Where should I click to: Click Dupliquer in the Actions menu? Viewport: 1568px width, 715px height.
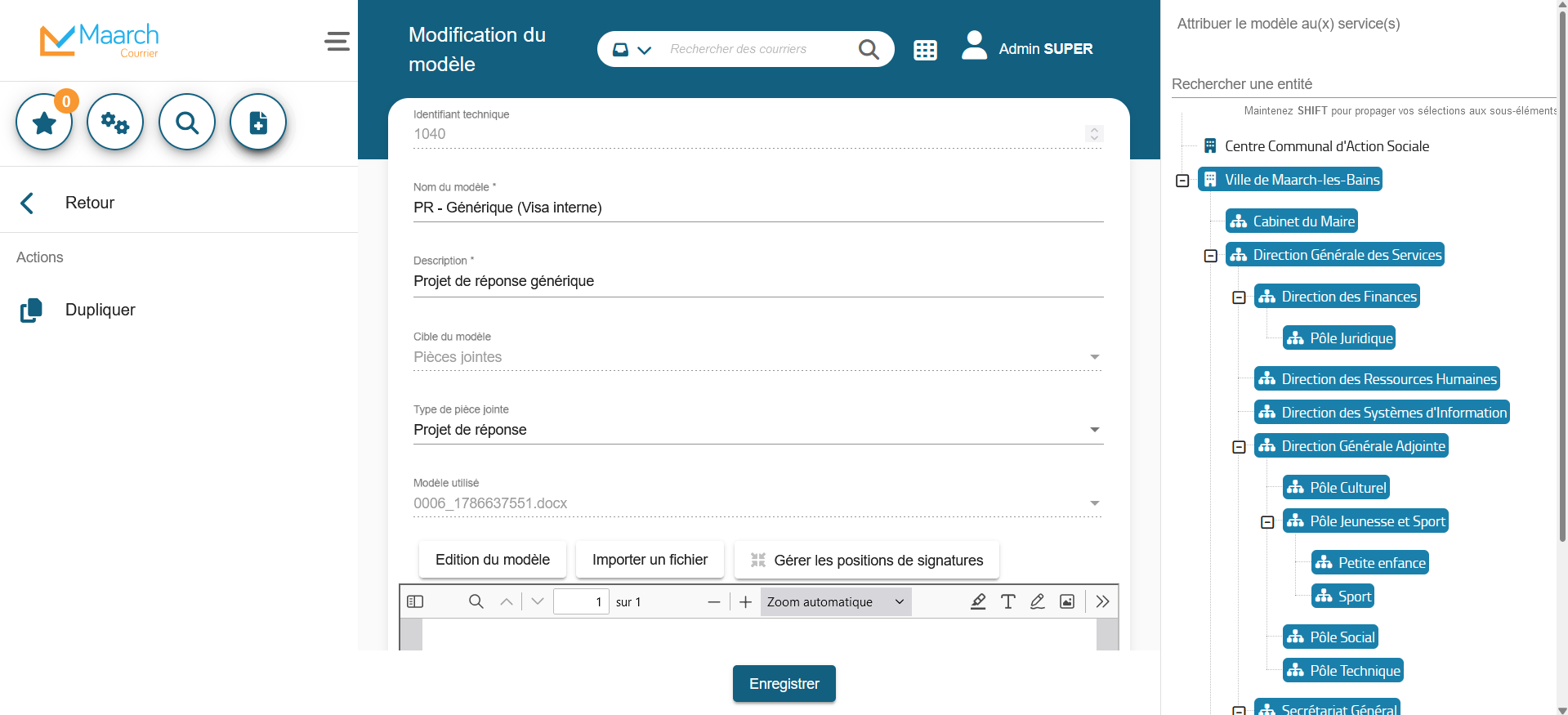click(x=100, y=310)
